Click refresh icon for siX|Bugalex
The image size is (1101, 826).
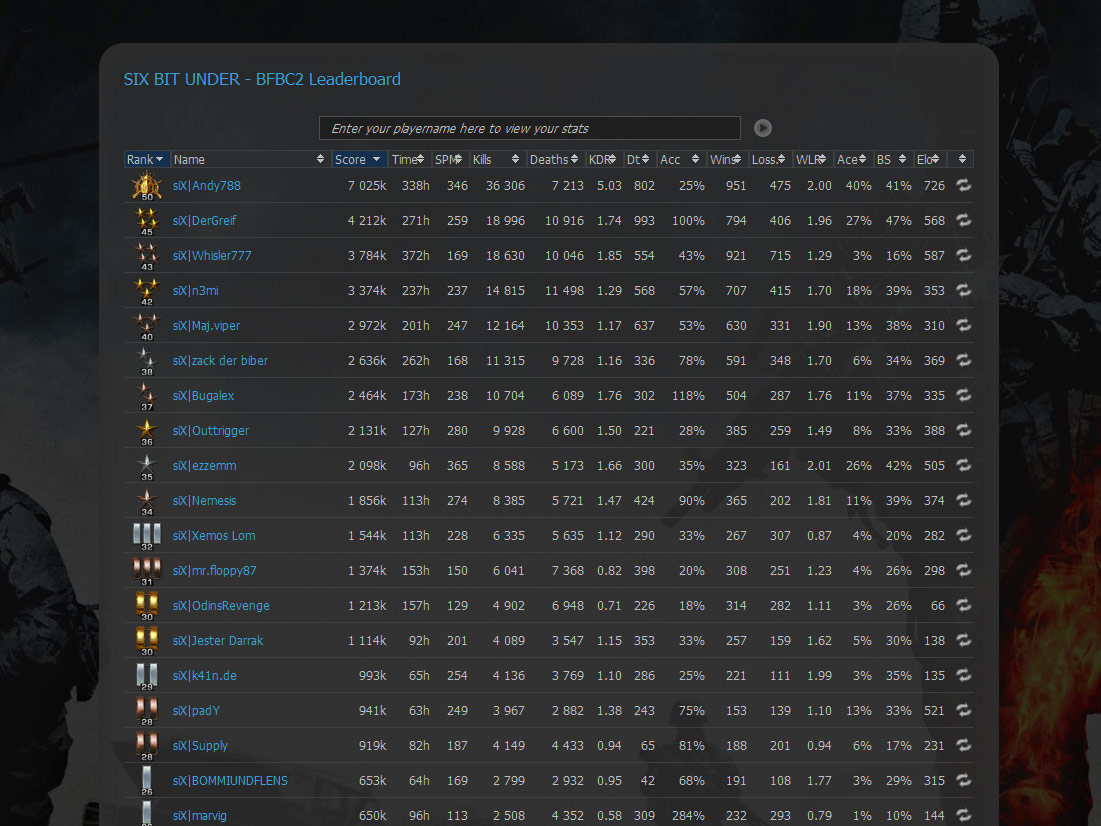963,395
